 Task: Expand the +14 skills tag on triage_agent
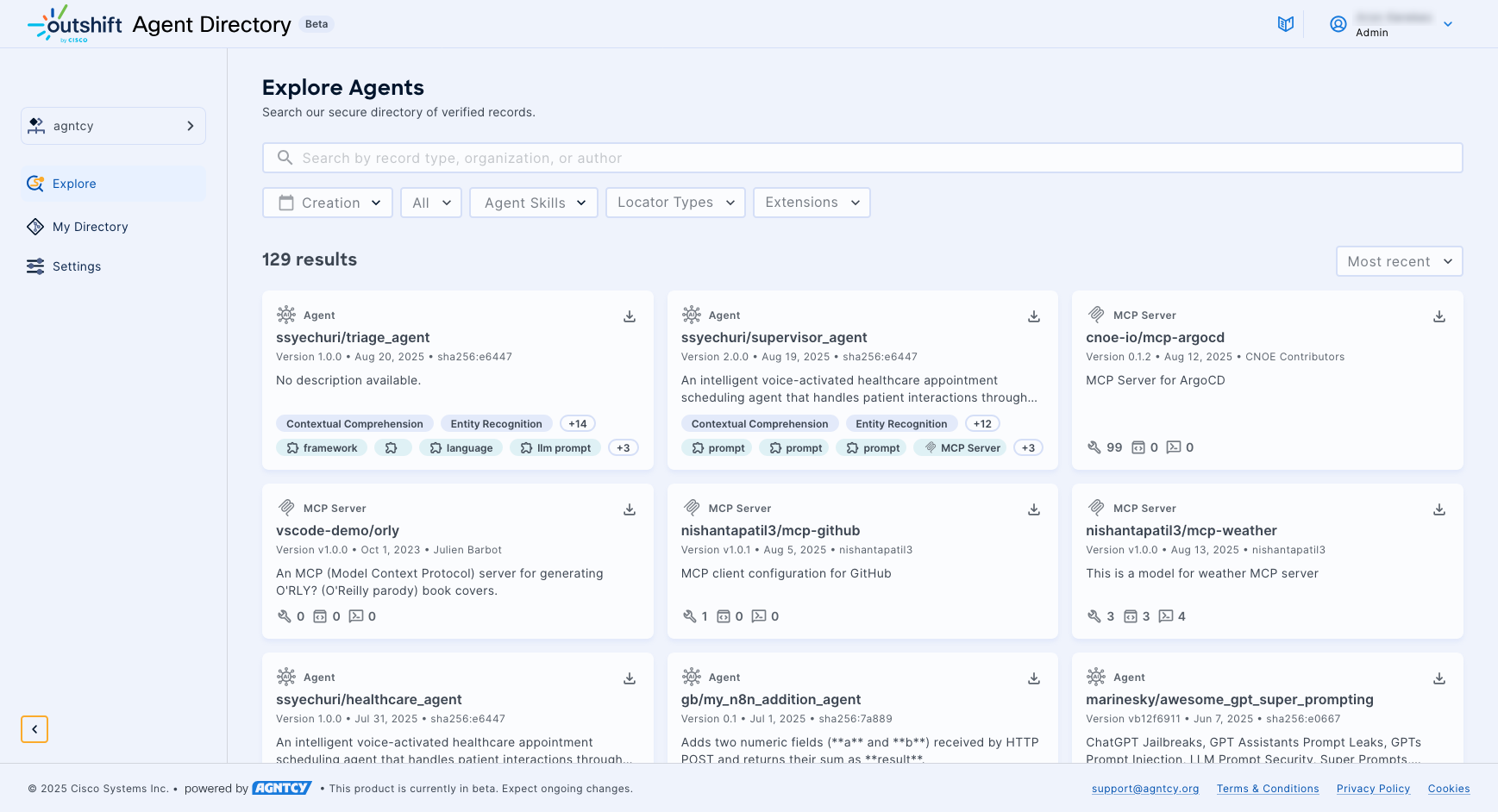pyautogui.click(x=577, y=424)
